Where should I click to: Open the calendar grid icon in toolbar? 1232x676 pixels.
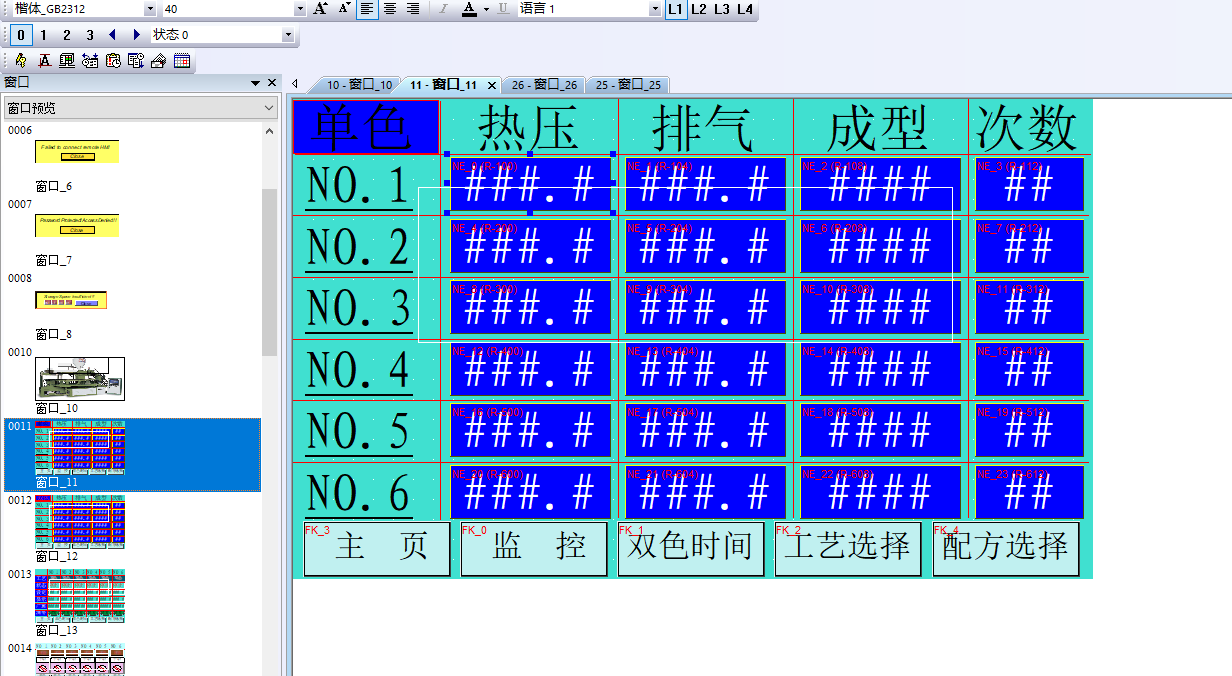(x=182, y=61)
